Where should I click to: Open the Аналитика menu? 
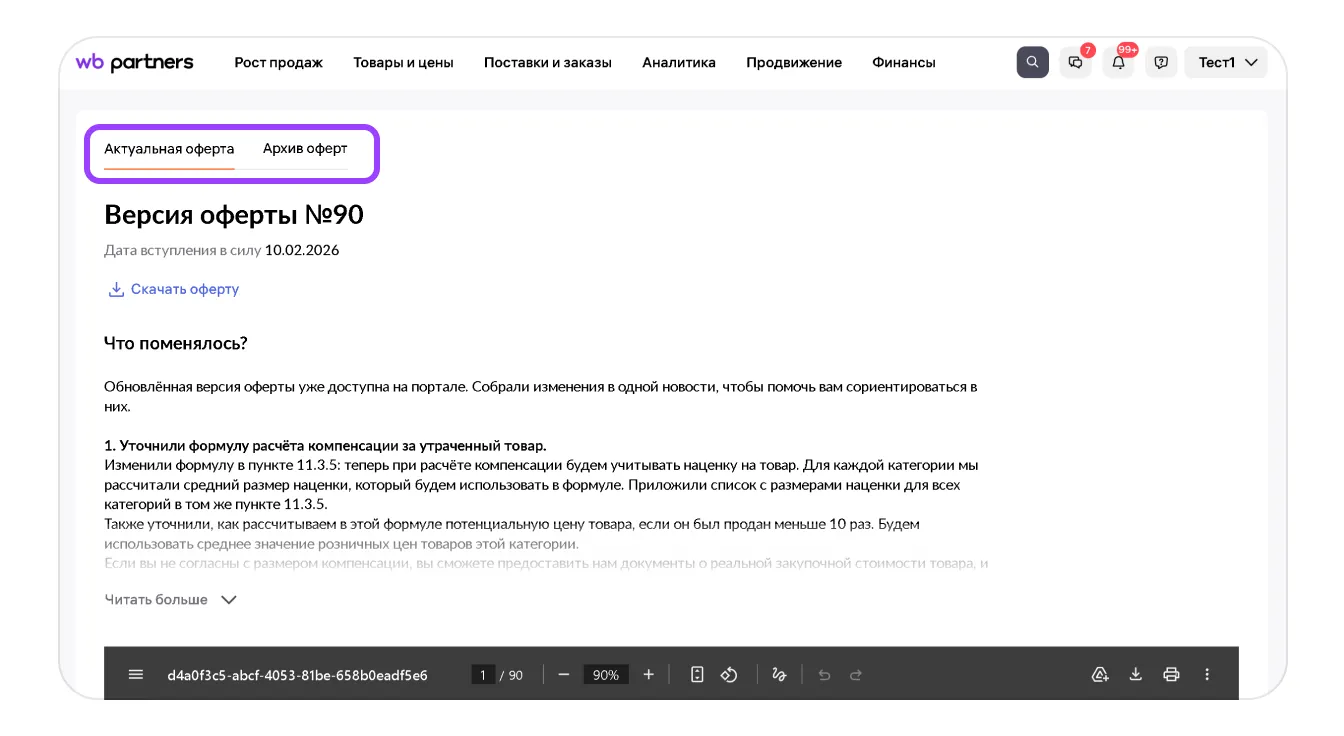point(679,62)
